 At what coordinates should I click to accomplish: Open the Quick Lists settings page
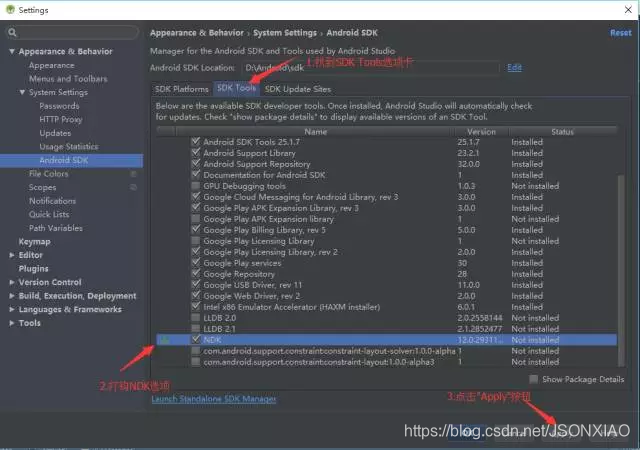49,214
